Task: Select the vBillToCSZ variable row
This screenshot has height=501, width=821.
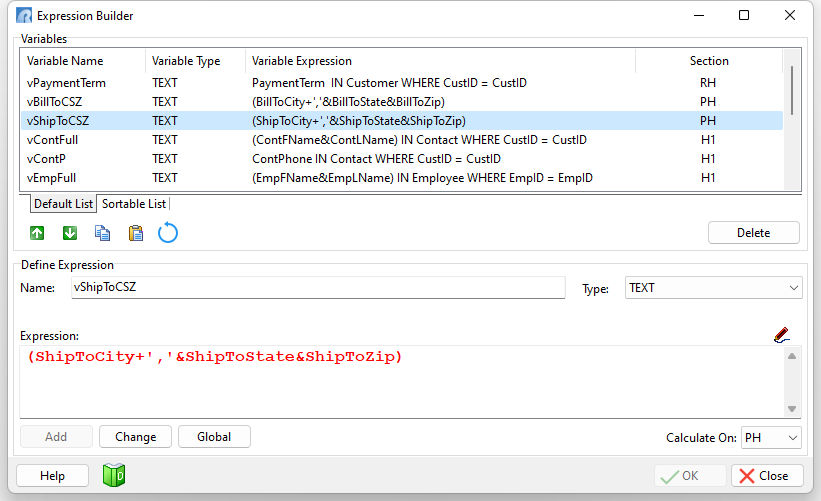Action: coord(402,102)
